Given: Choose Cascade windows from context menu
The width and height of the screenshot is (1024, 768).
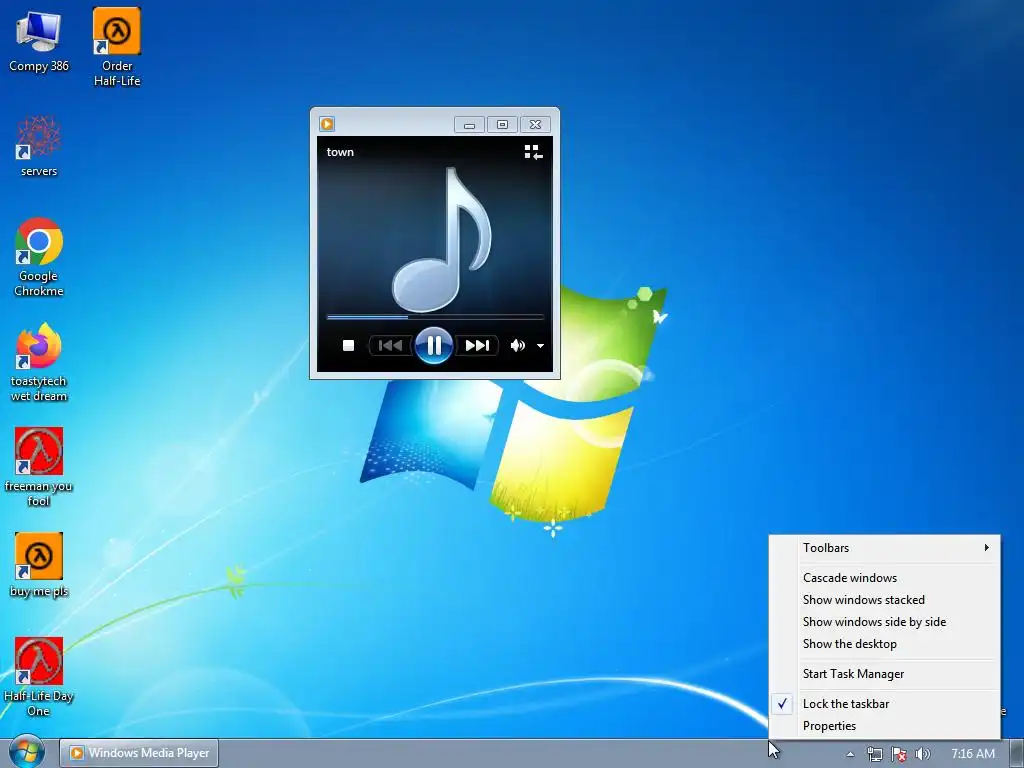Looking at the screenshot, I should coord(885,578).
